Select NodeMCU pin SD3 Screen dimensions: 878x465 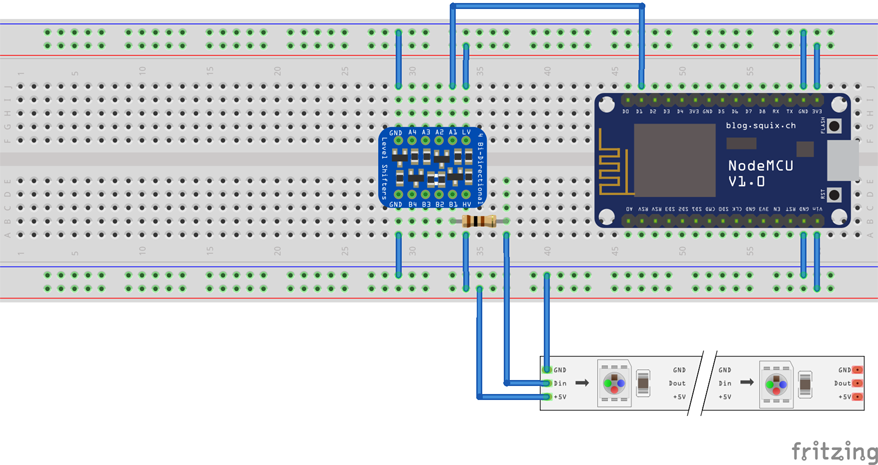[669, 221]
